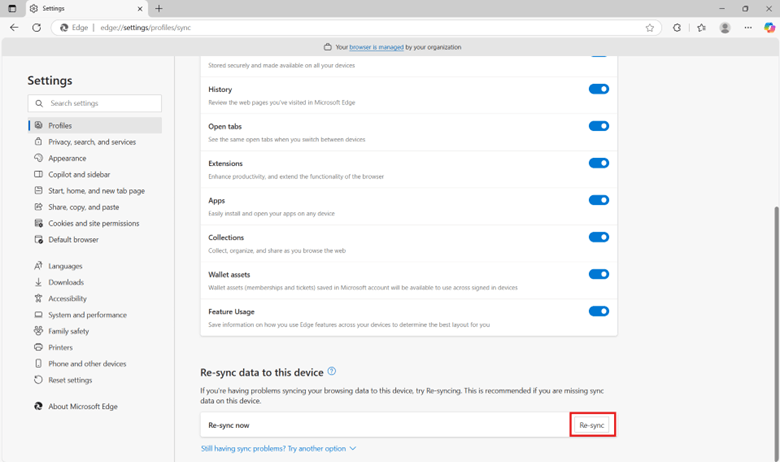The height and width of the screenshot is (462, 780).
Task: Click 'Re-sync data to this device' heading
Action: (x=262, y=372)
